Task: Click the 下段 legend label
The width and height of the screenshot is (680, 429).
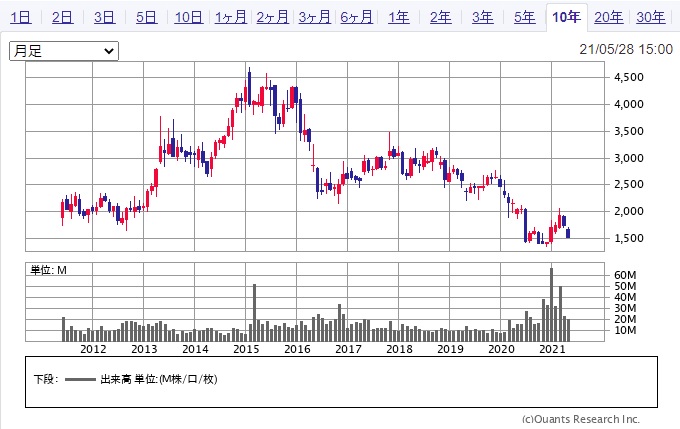Action: click(46, 380)
